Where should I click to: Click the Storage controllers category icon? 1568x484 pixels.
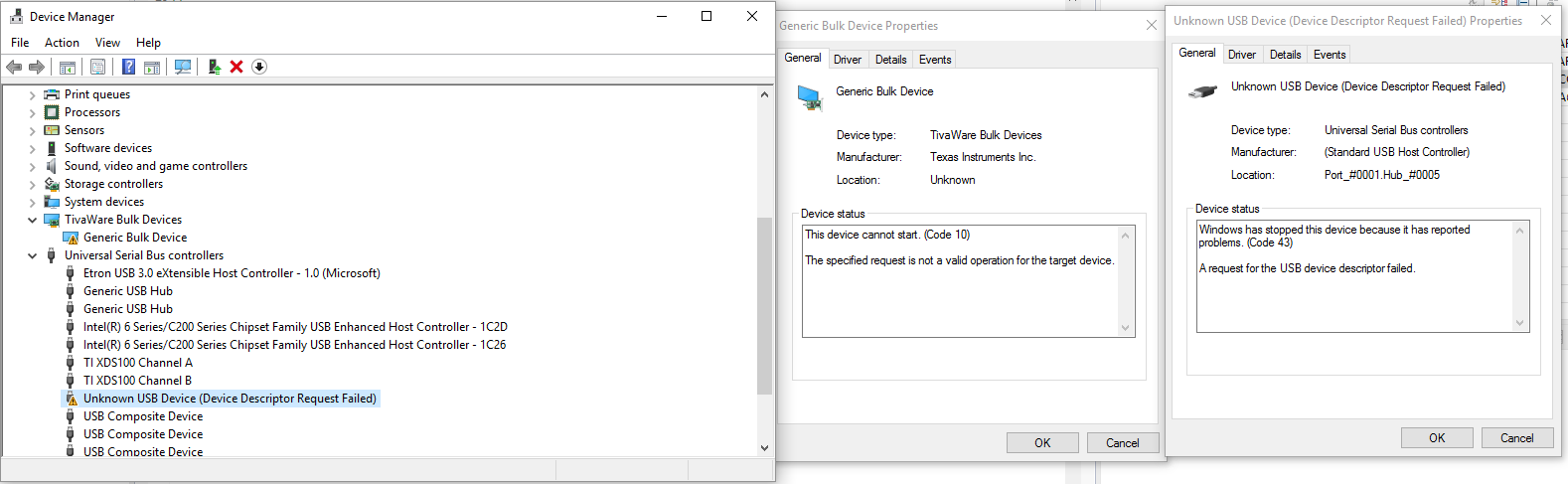click(52, 184)
